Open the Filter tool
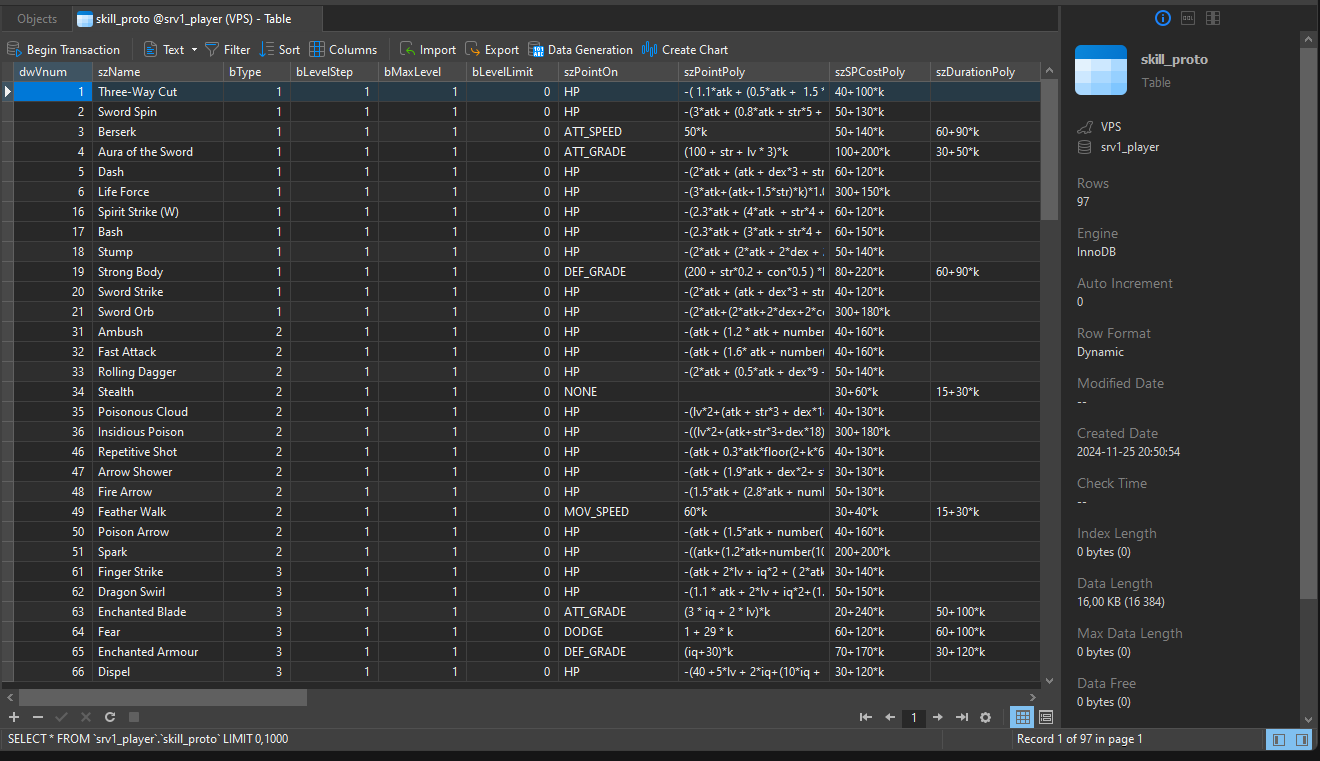1320x761 pixels. click(227, 49)
